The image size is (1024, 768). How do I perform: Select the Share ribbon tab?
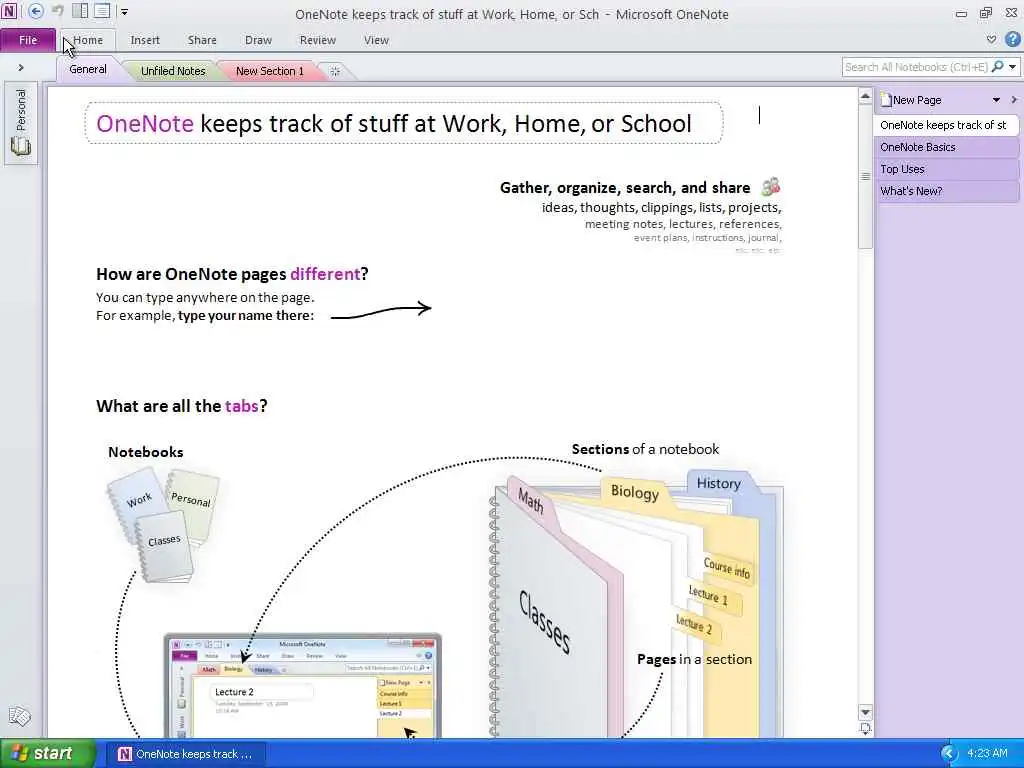(202, 40)
